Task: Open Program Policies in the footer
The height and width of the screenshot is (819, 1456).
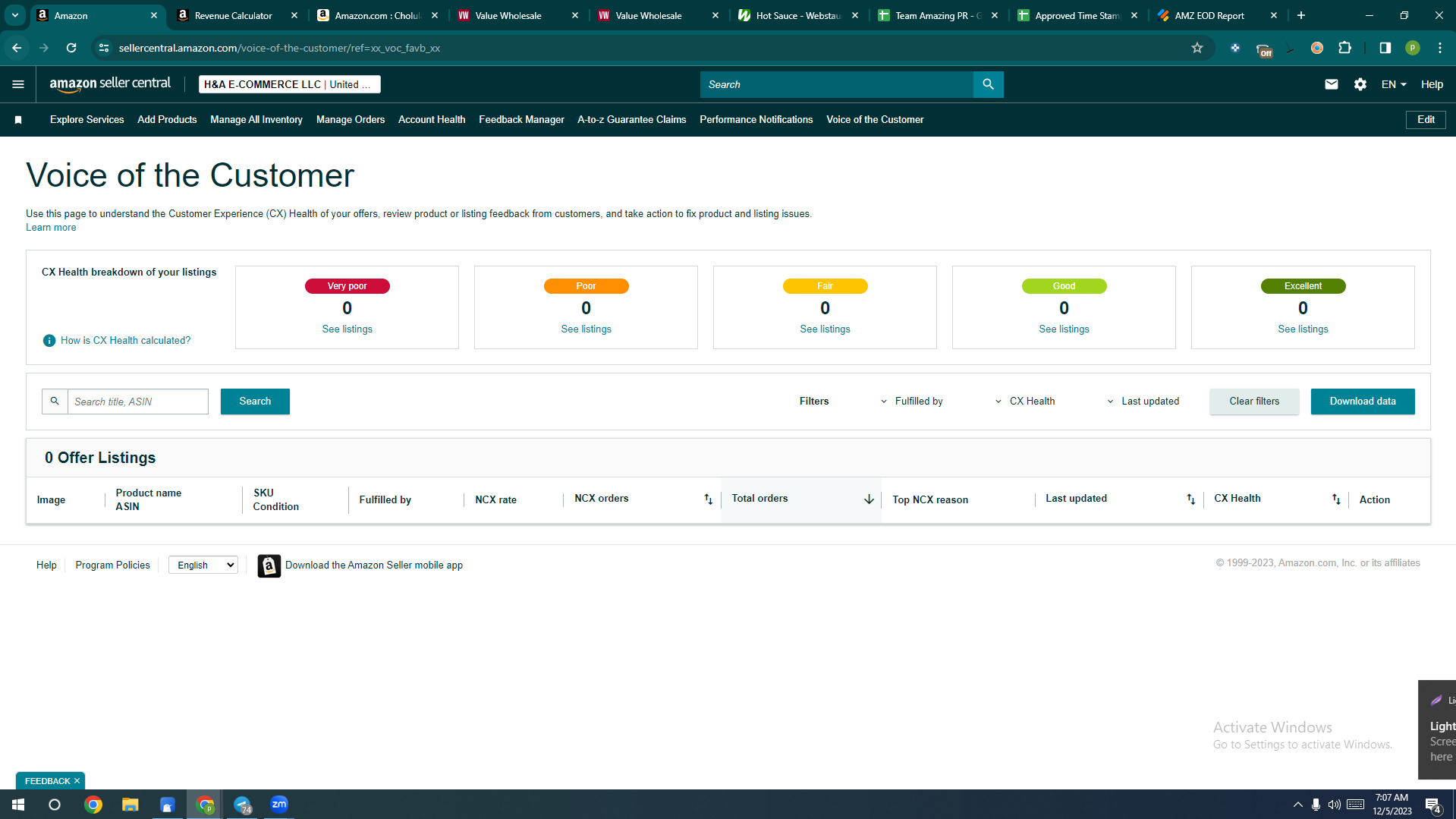Action: tap(112, 565)
